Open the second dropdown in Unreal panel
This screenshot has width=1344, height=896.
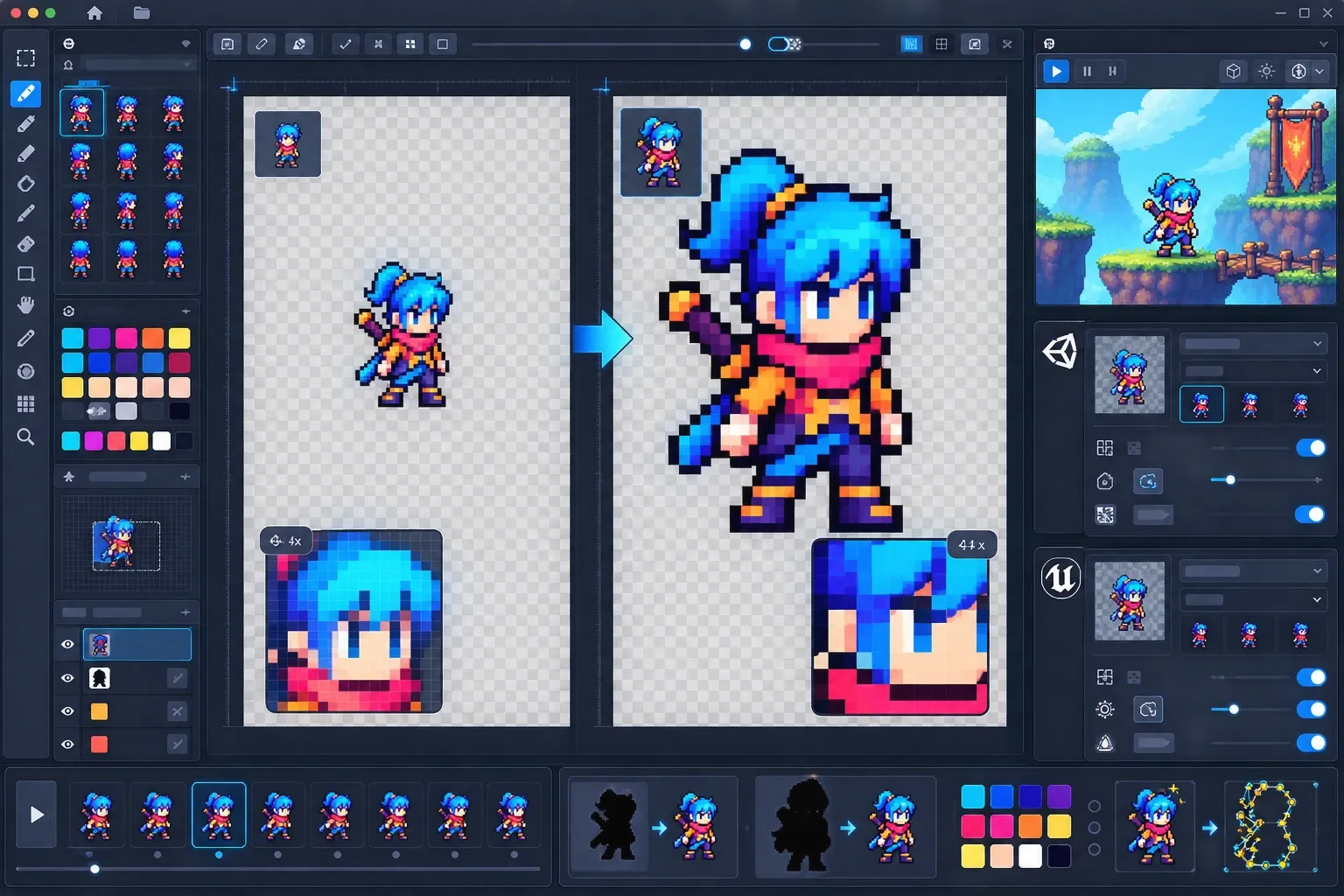1253,599
